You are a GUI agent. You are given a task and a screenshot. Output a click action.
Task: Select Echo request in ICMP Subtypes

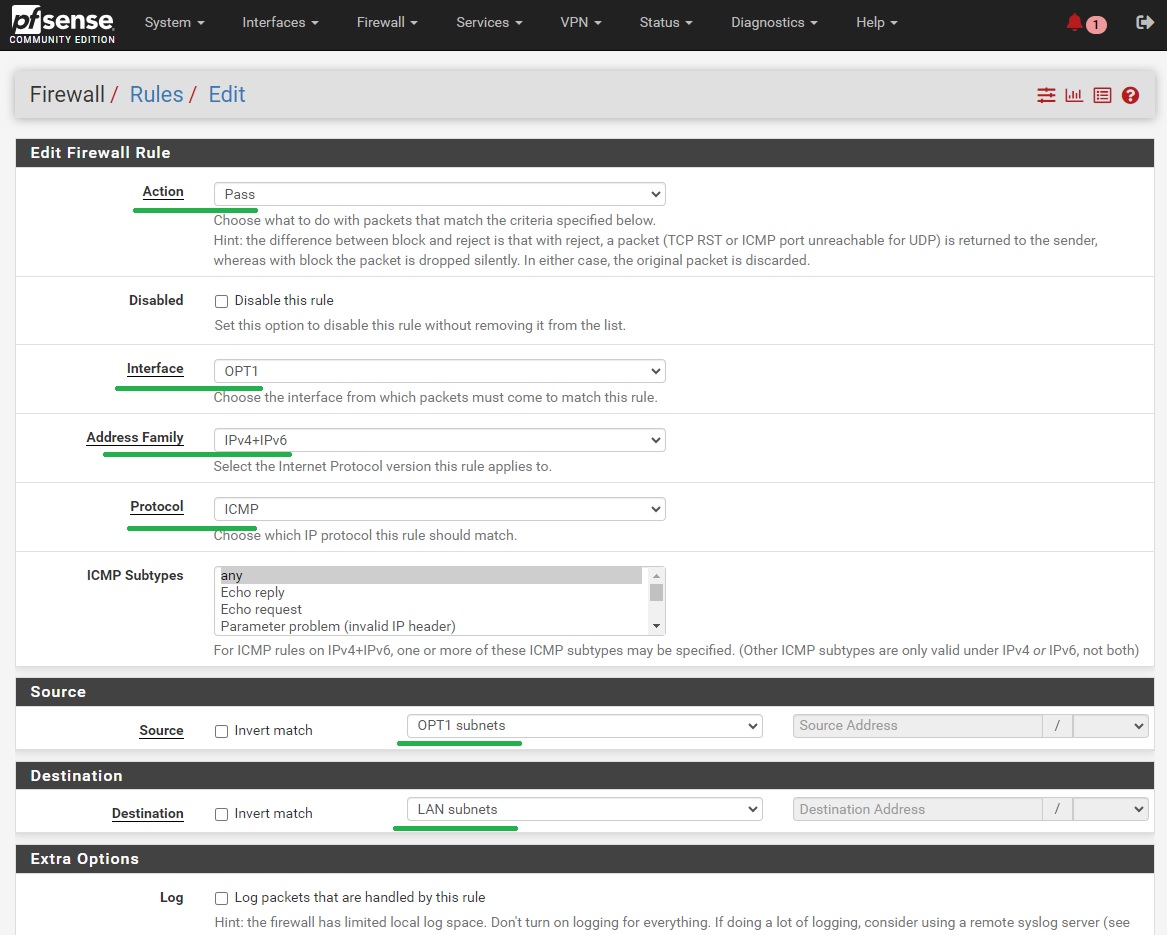click(262, 609)
